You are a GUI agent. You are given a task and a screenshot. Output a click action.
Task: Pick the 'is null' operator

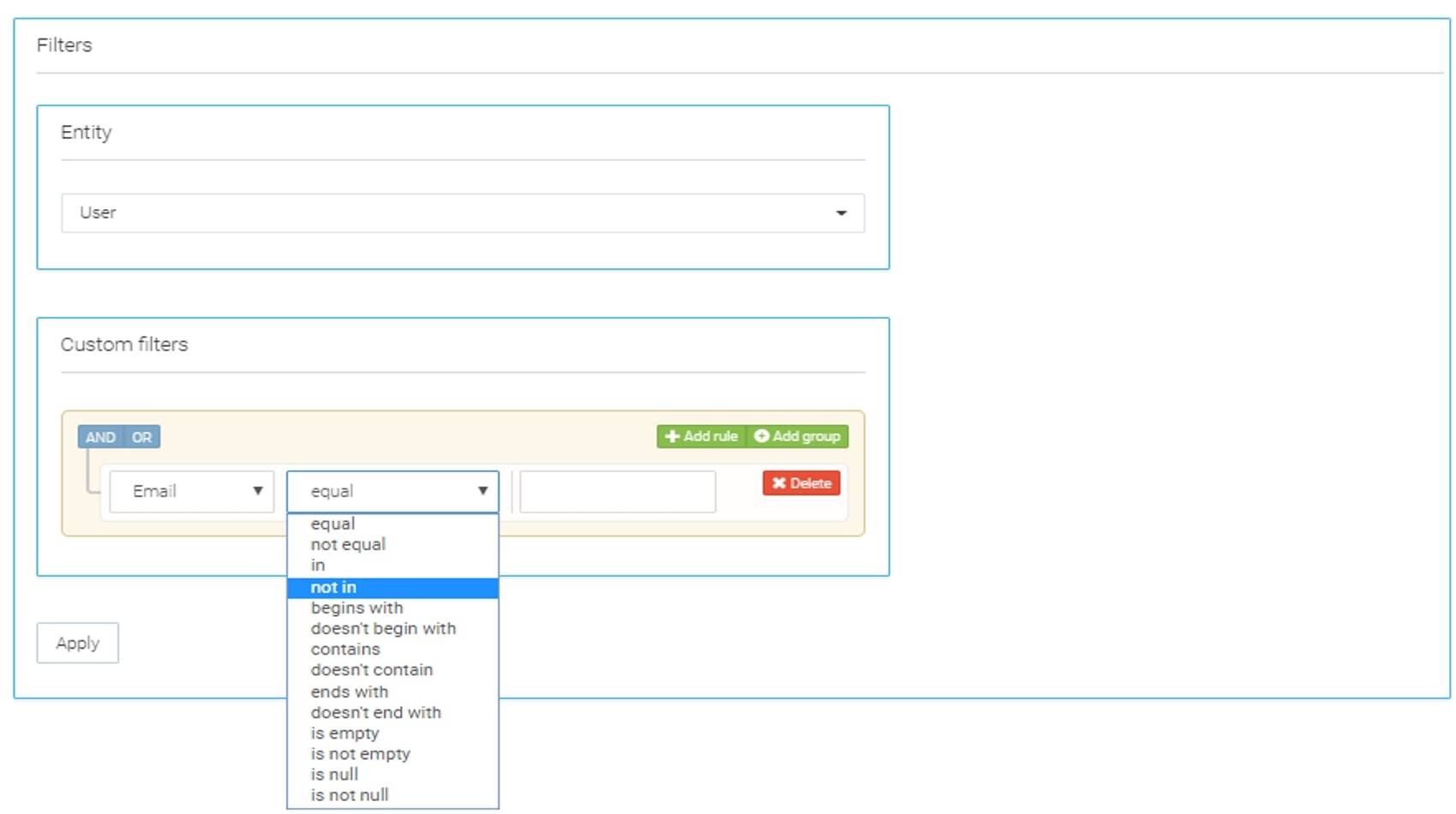[x=334, y=775]
